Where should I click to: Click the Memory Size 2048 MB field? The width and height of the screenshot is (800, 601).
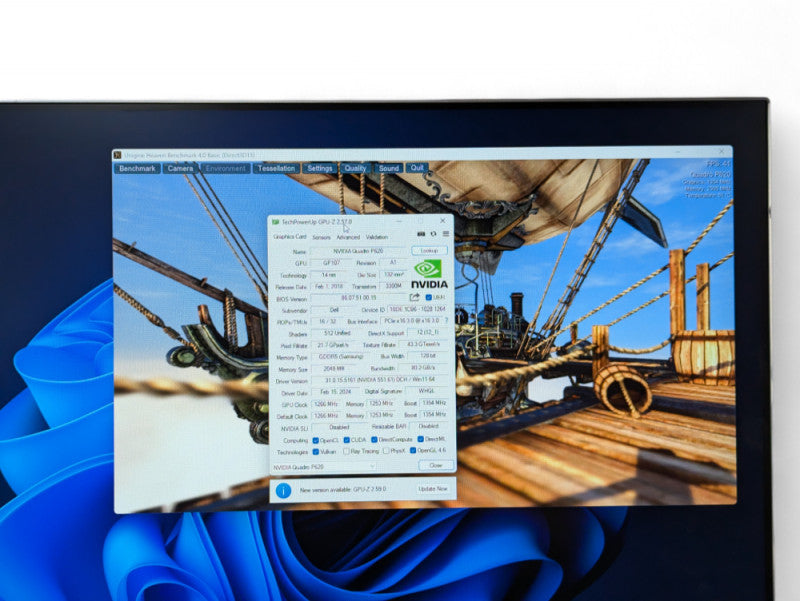click(334, 368)
